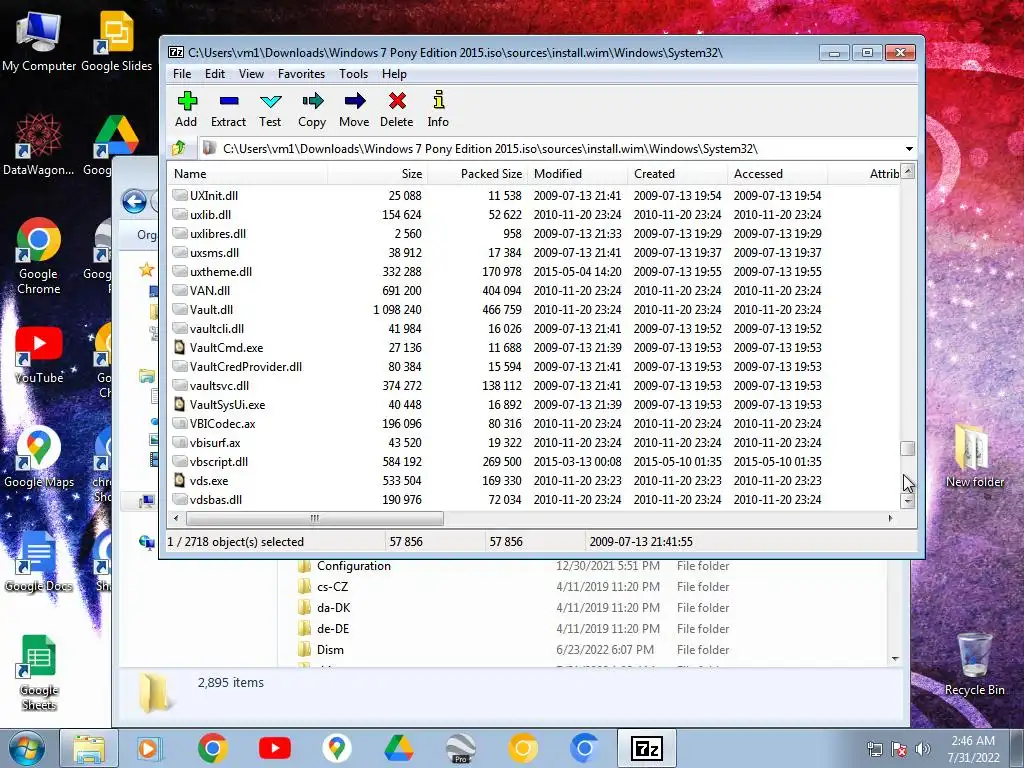Select the Dism folder in Explorer window
The image size is (1024, 768).
[330, 650]
